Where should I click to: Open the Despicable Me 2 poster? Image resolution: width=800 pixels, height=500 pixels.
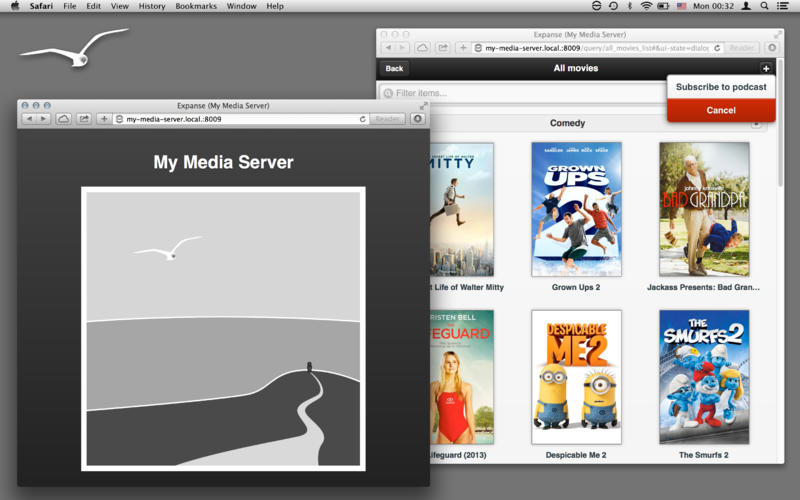coord(576,377)
